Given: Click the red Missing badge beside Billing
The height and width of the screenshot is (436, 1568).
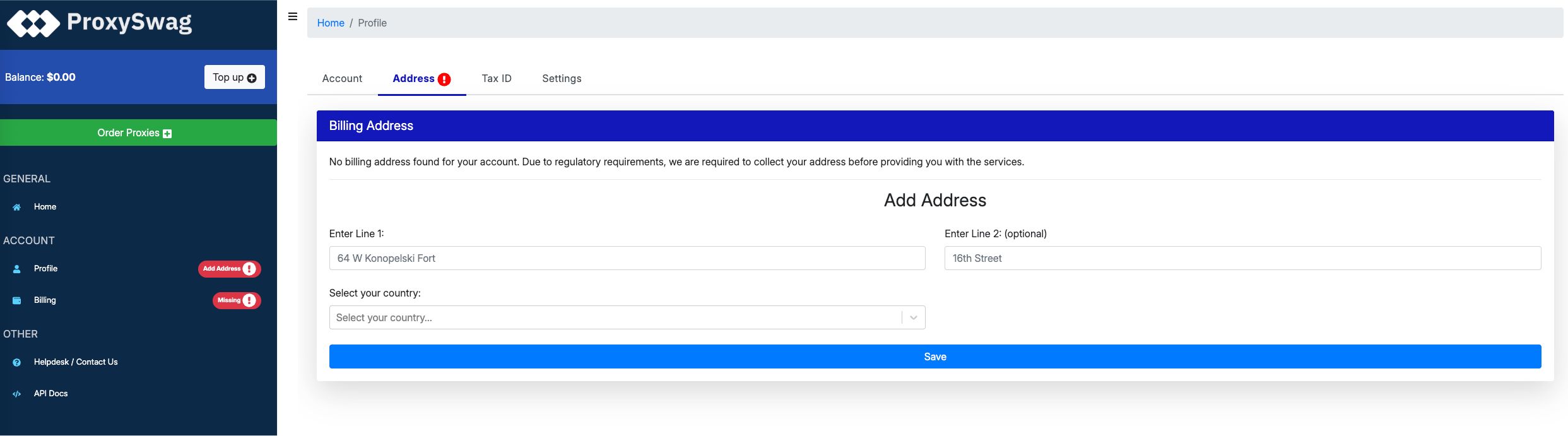Looking at the screenshot, I should 236,300.
